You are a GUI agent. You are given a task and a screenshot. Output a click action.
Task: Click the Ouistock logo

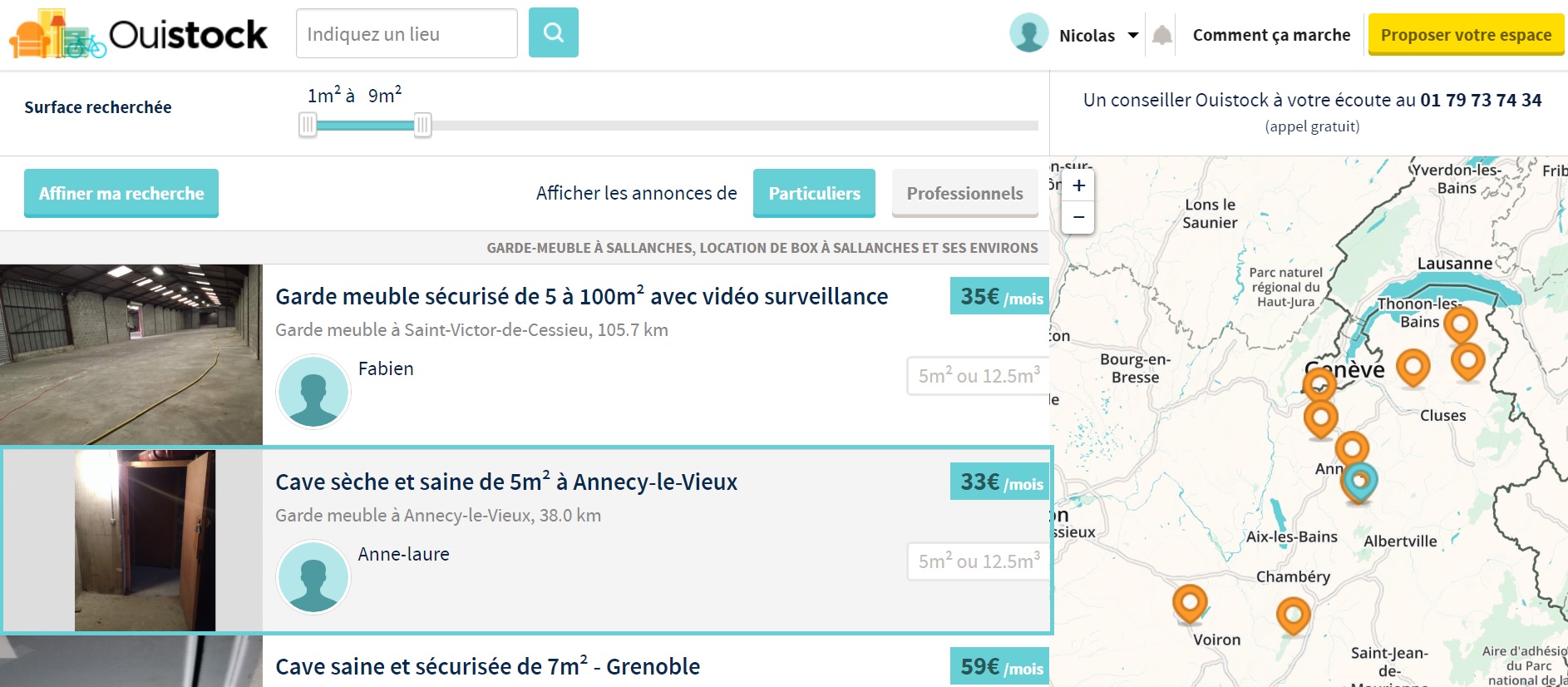pyautogui.click(x=138, y=34)
